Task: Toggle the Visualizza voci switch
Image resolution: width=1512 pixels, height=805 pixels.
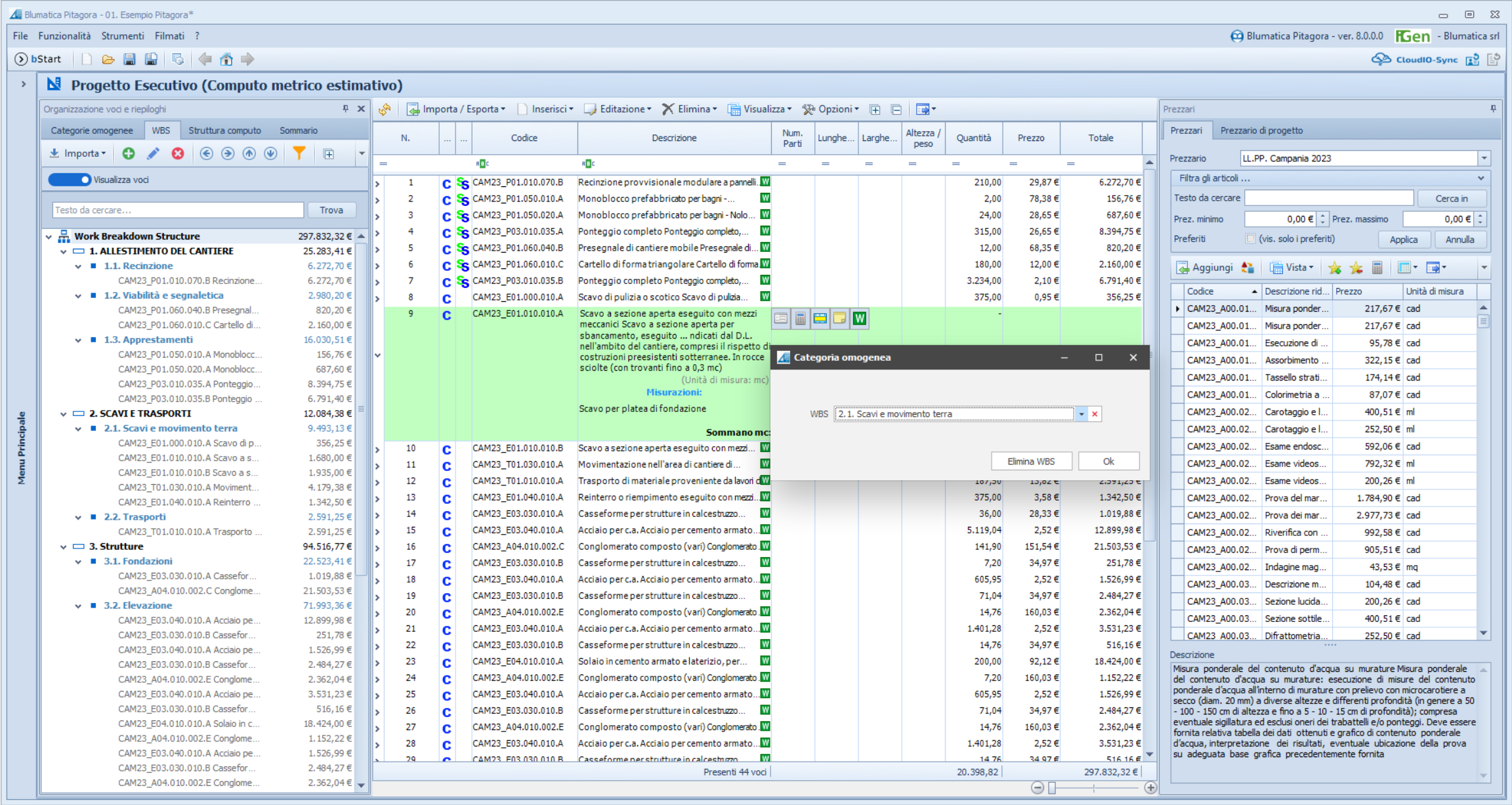Action: 70,180
